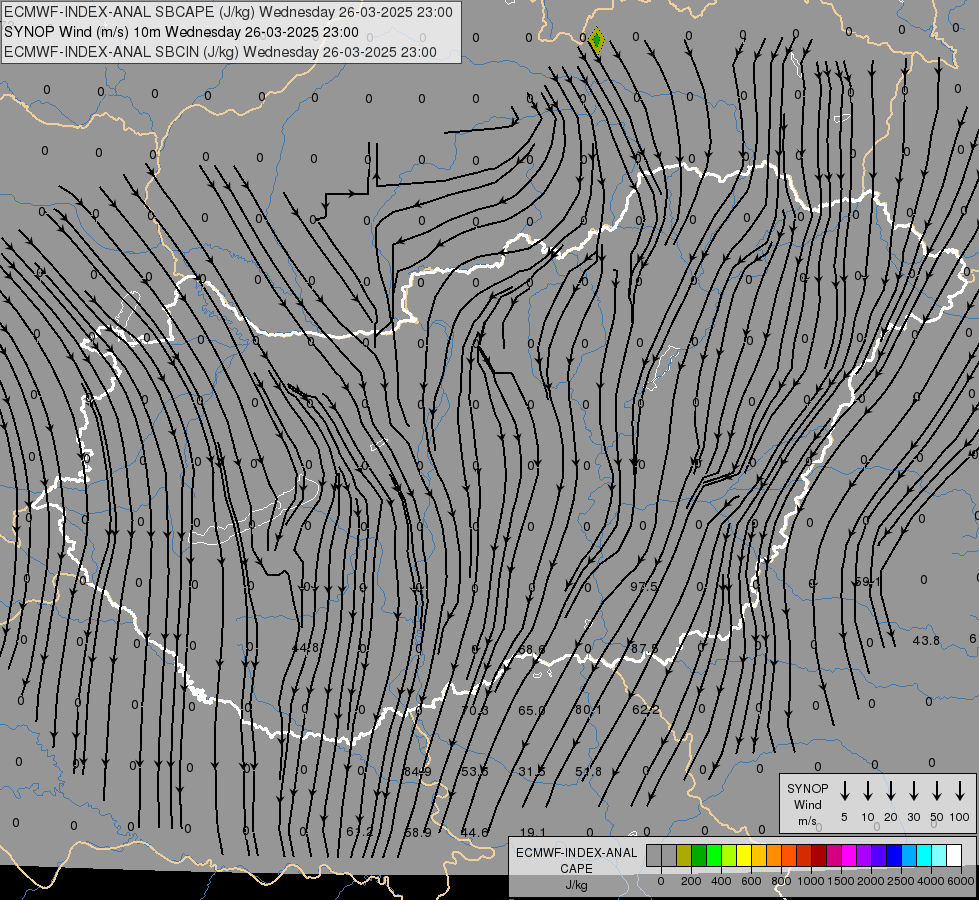
Task: Click the 30 m/s wind arrow in legend
Action: click(913, 791)
